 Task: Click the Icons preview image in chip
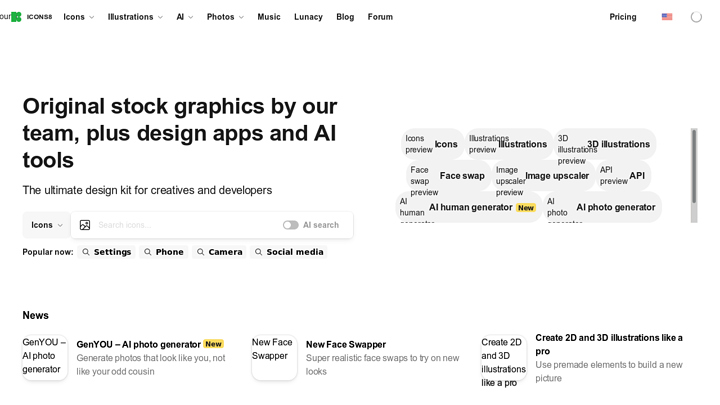418,144
